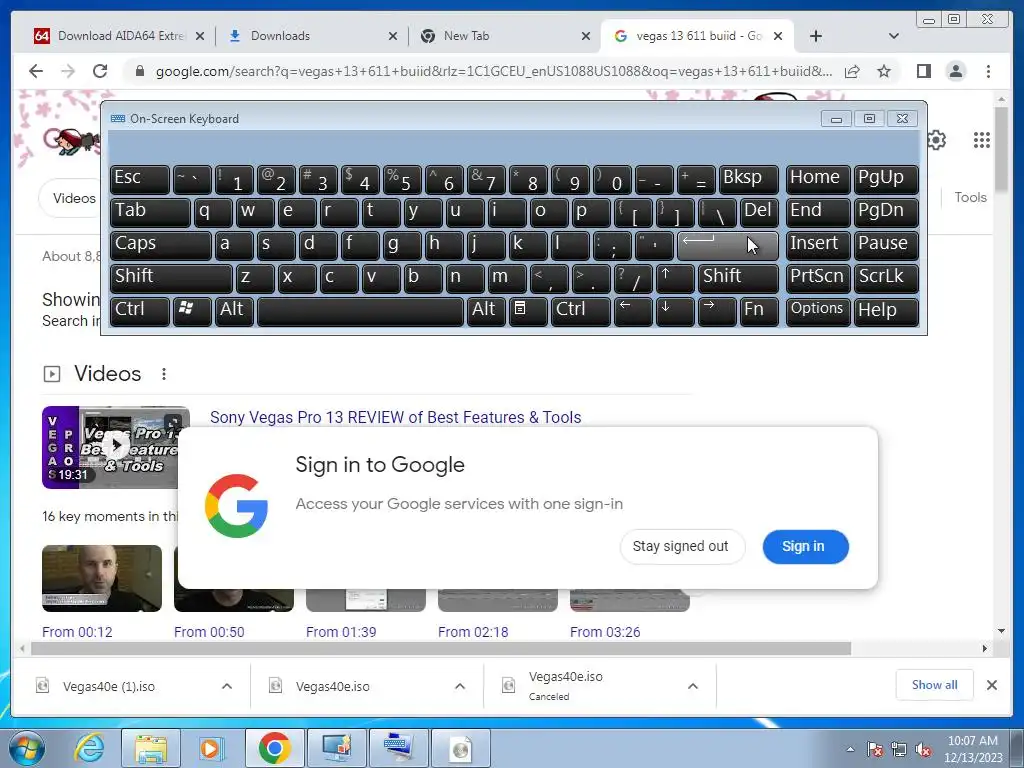Open Windows Media Player taskbar icon

(211, 748)
